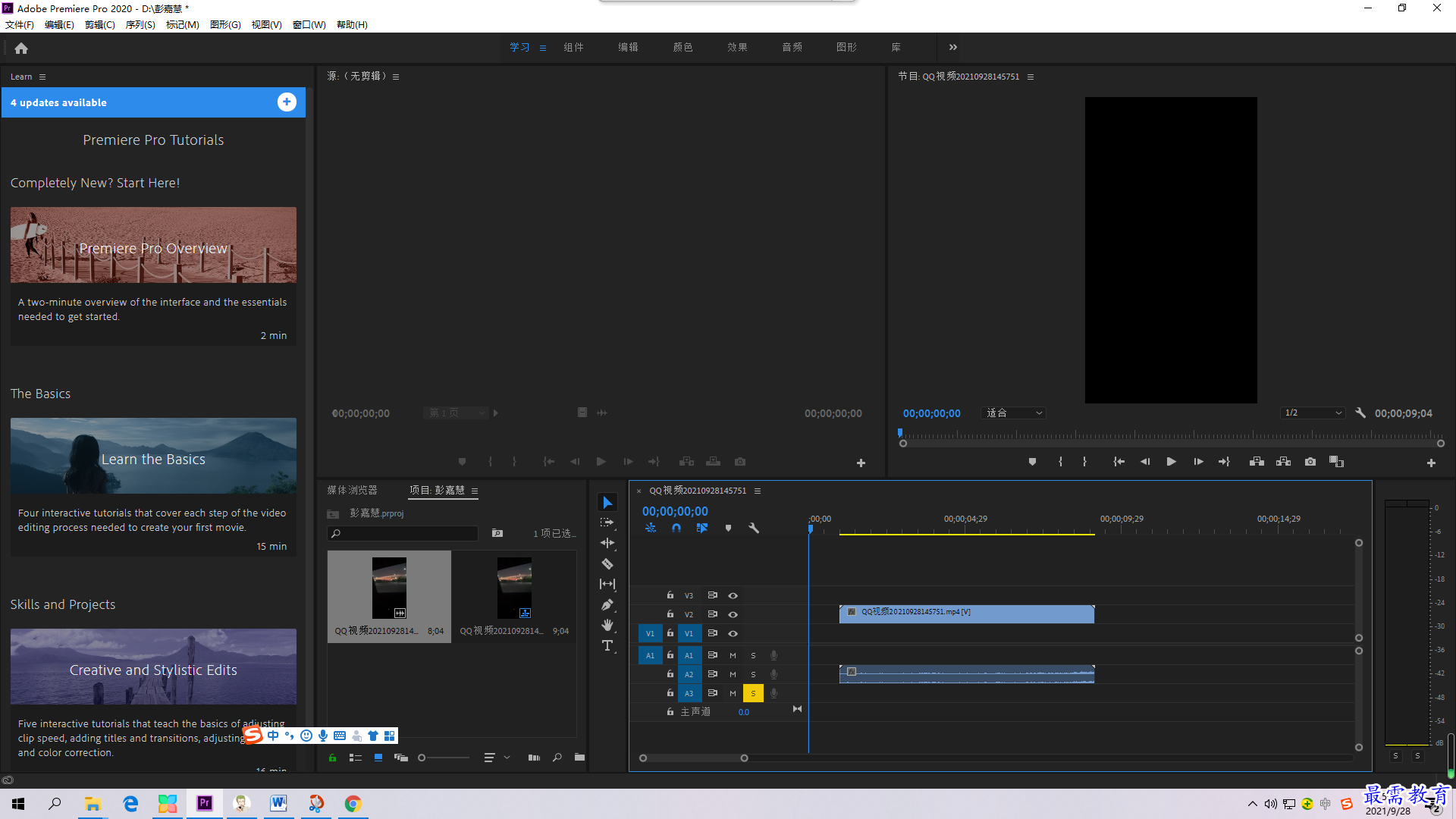Viewport: 1456px width, 819px height.
Task: Toggle track lock for V2
Action: 670,613
